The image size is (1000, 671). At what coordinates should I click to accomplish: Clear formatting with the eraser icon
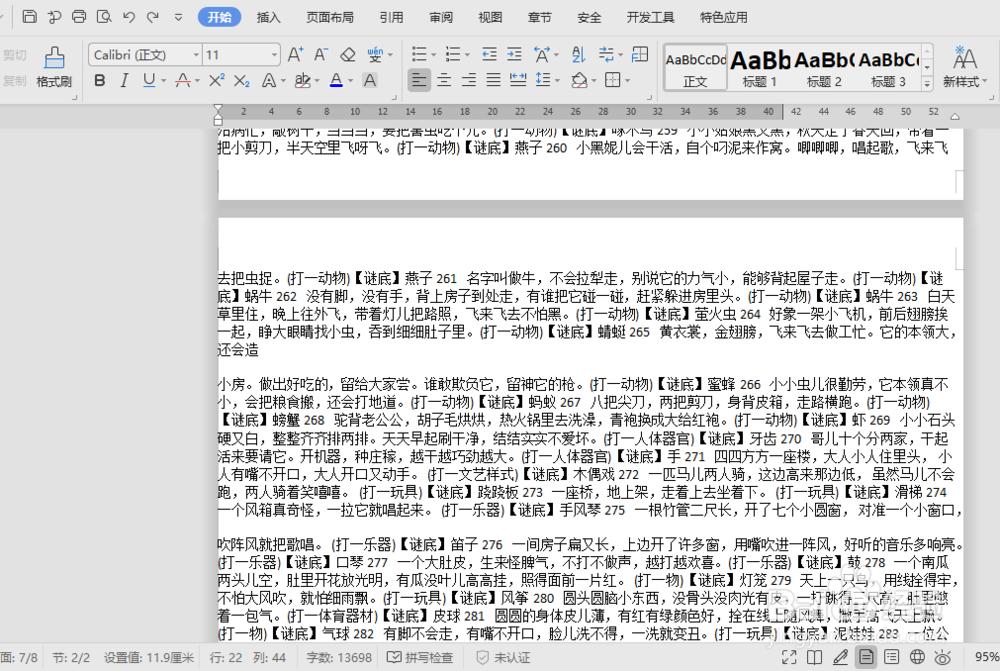[x=348, y=55]
